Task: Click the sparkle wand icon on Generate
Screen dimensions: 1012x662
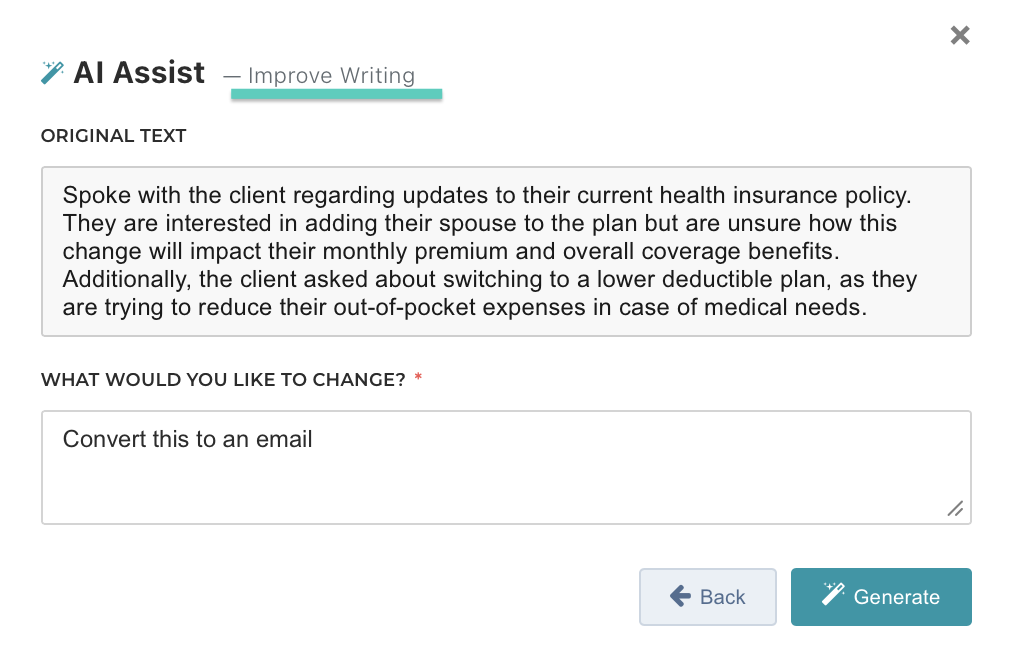Action: tap(833, 596)
